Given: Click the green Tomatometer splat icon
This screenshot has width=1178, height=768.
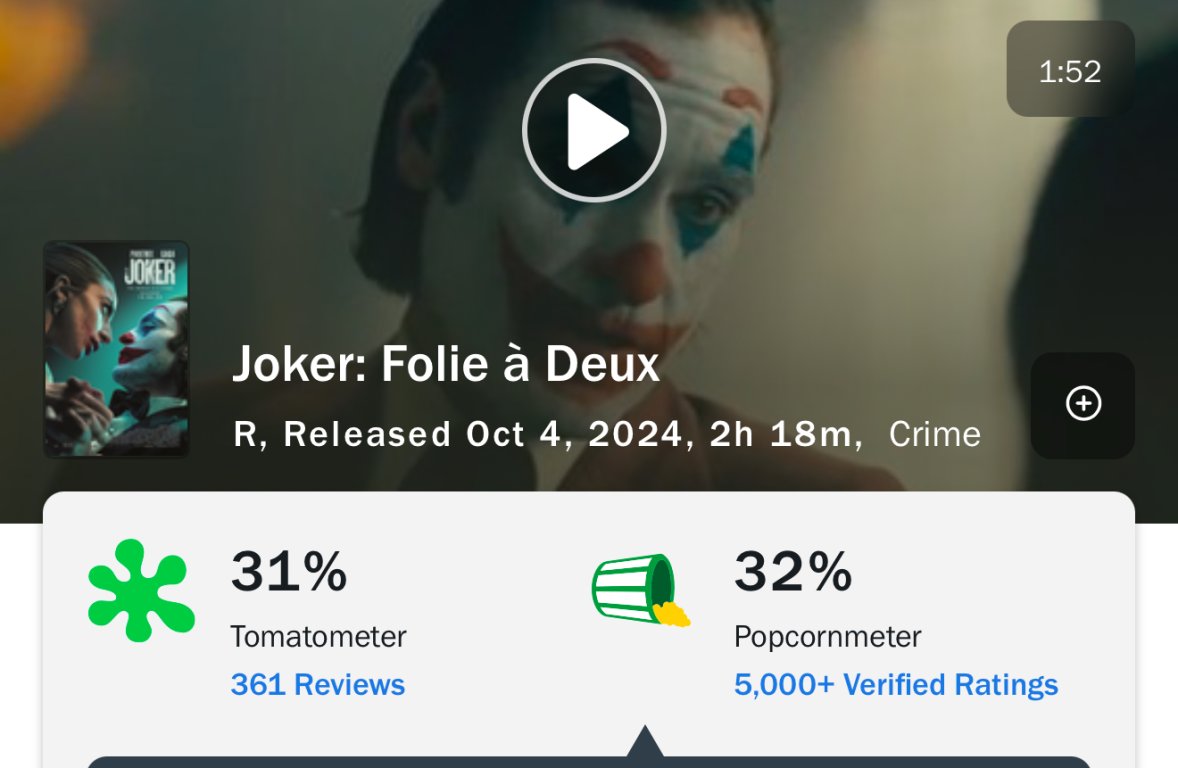Looking at the screenshot, I should click(x=141, y=590).
